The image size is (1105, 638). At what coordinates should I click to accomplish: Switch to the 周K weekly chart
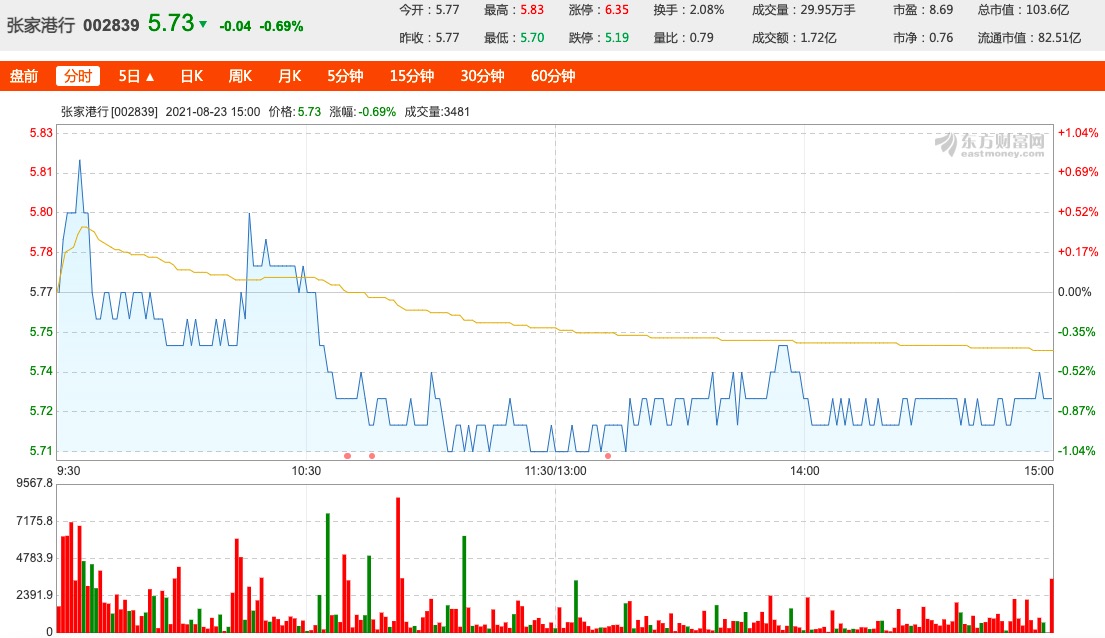tap(240, 76)
